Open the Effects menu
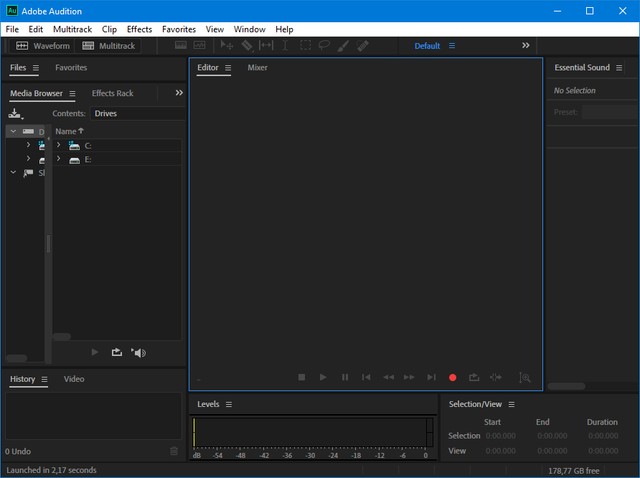 tap(139, 29)
